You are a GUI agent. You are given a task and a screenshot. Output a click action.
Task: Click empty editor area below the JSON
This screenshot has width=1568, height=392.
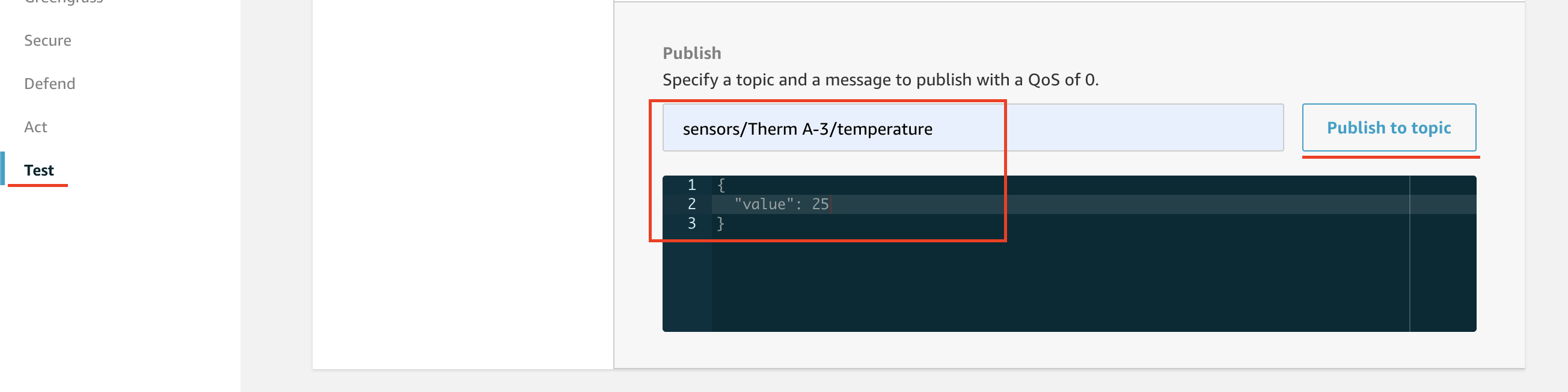[1035, 286]
